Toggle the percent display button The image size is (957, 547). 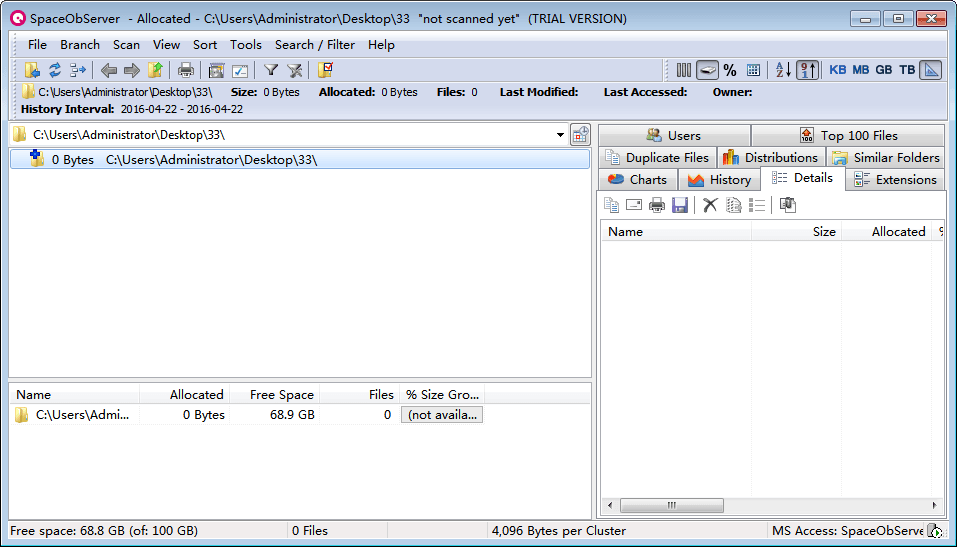tap(730, 70)
